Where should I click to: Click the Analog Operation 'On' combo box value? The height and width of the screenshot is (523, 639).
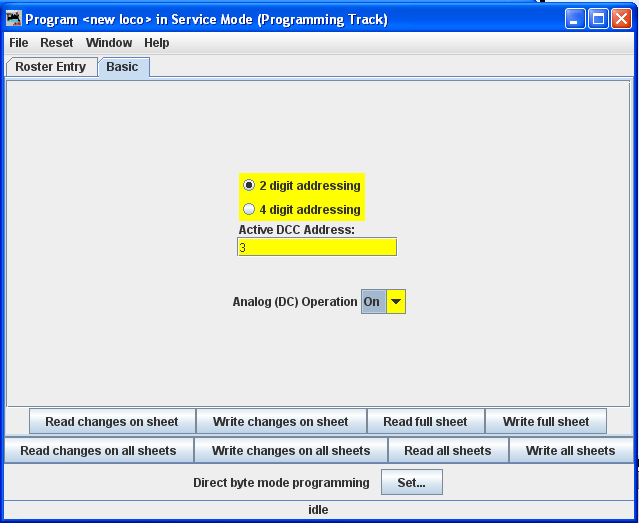click(x=373, y=302)
